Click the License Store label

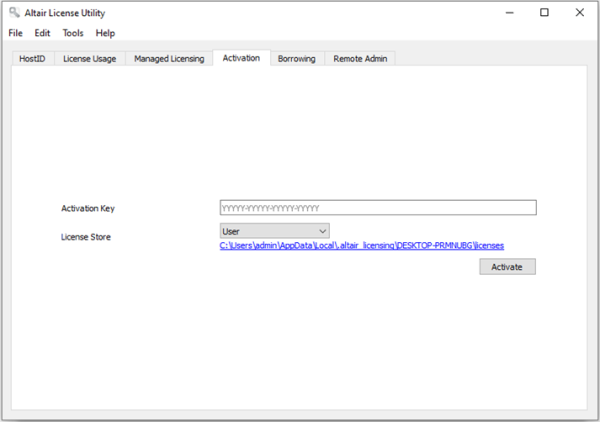(x=86, y=237)
